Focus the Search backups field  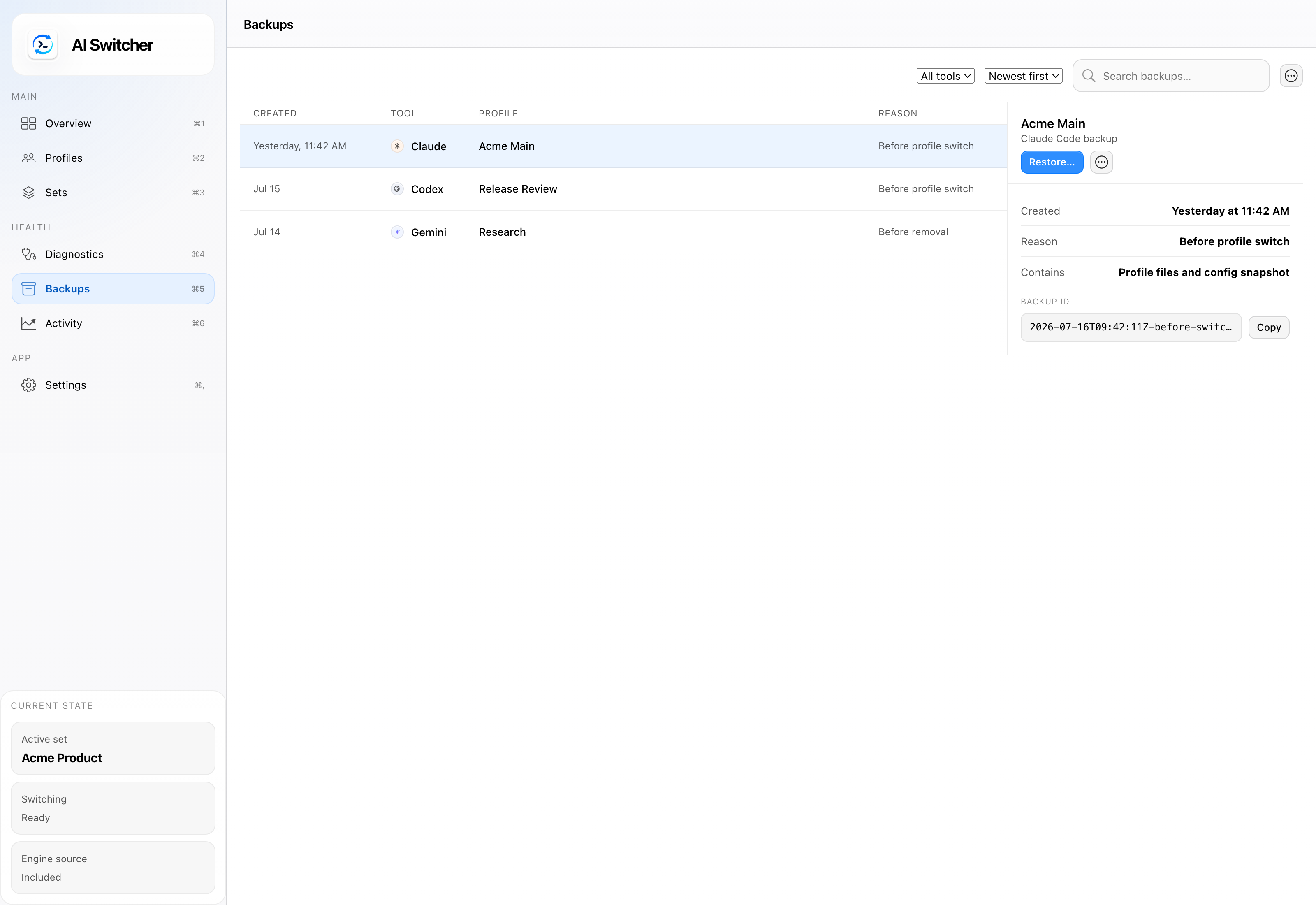coord(1170,76)
